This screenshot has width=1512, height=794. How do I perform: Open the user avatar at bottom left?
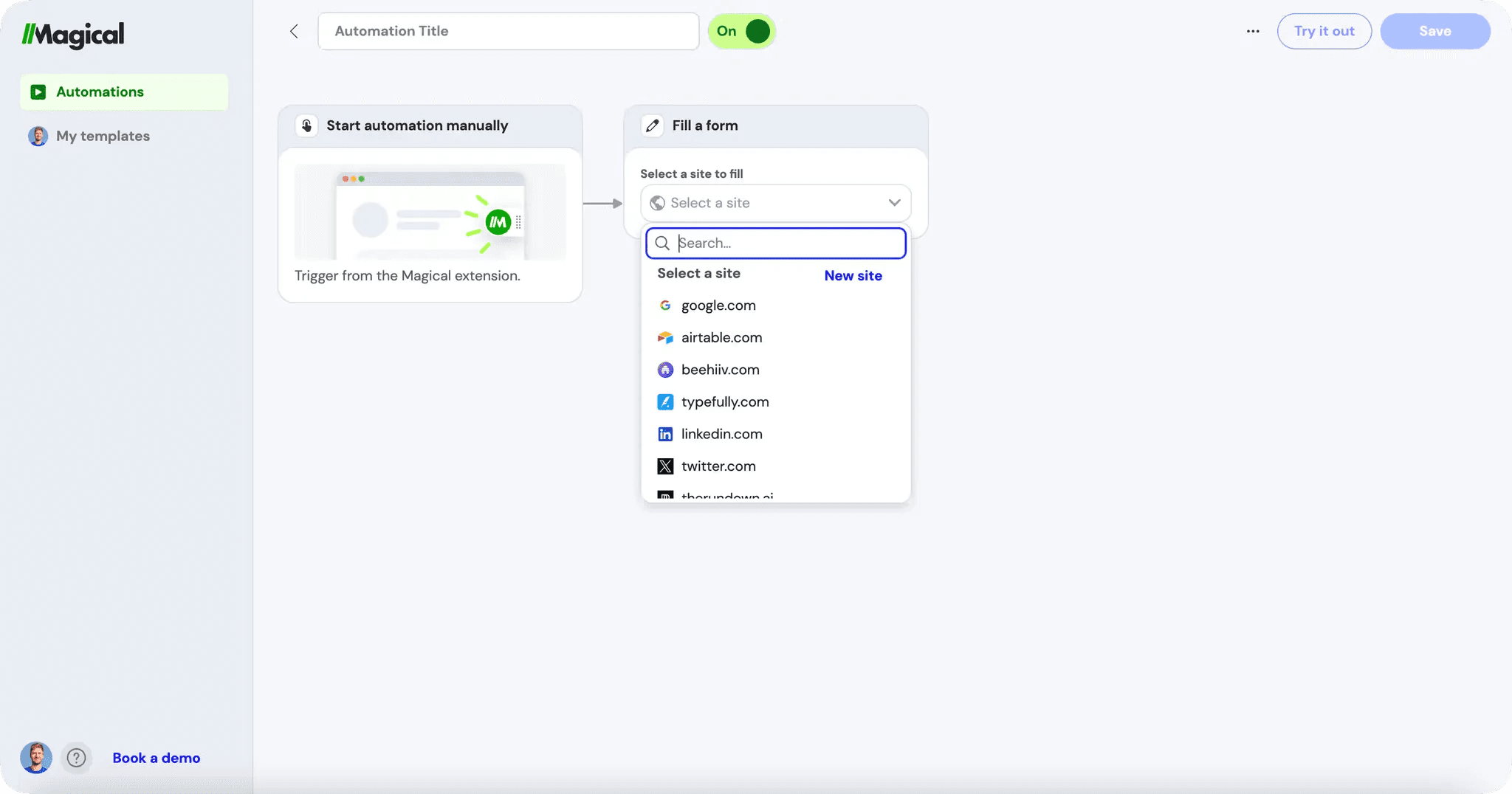click(36, 758)
